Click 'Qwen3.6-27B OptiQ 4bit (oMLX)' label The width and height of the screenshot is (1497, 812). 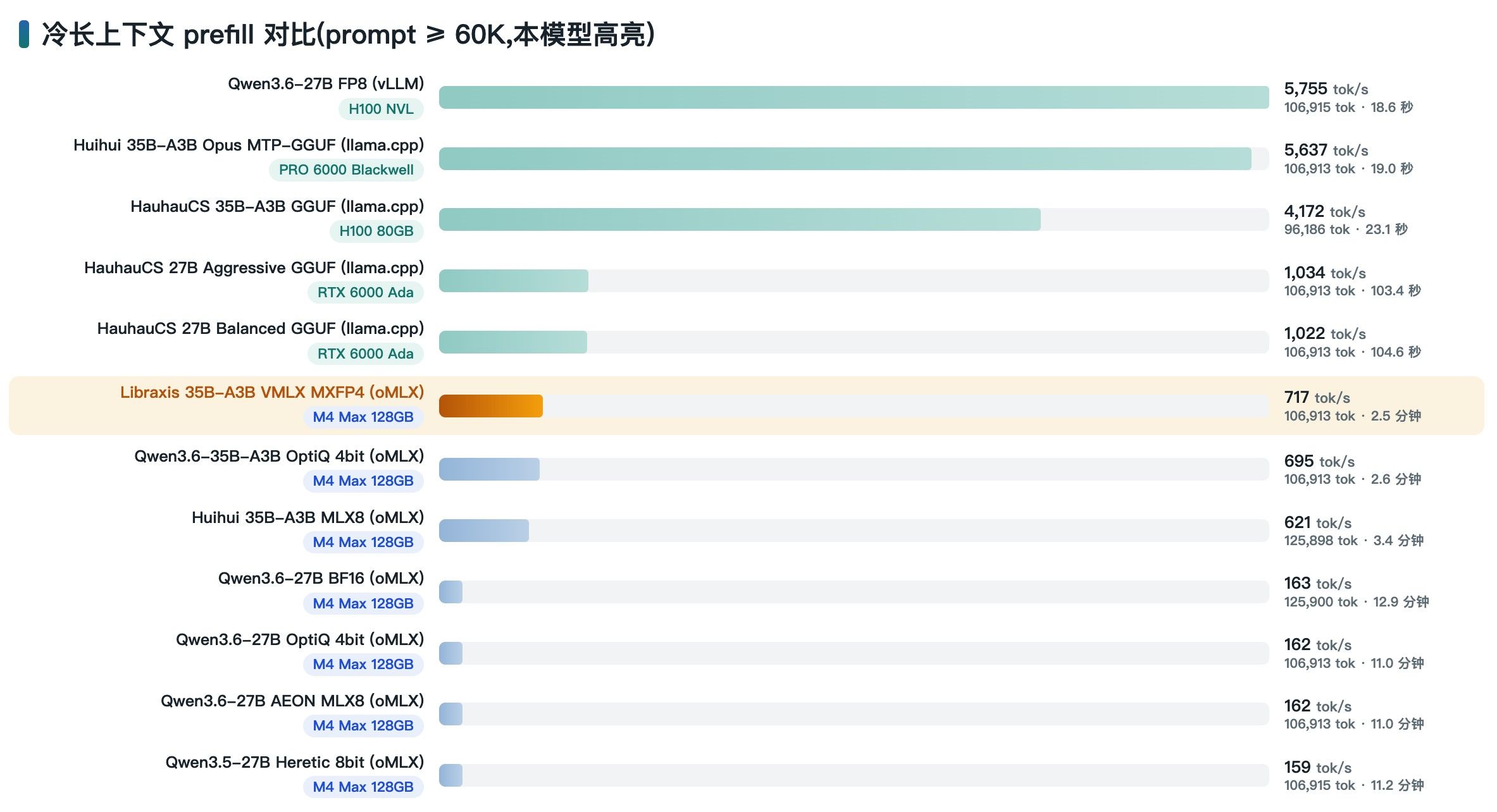coord(300,639)
